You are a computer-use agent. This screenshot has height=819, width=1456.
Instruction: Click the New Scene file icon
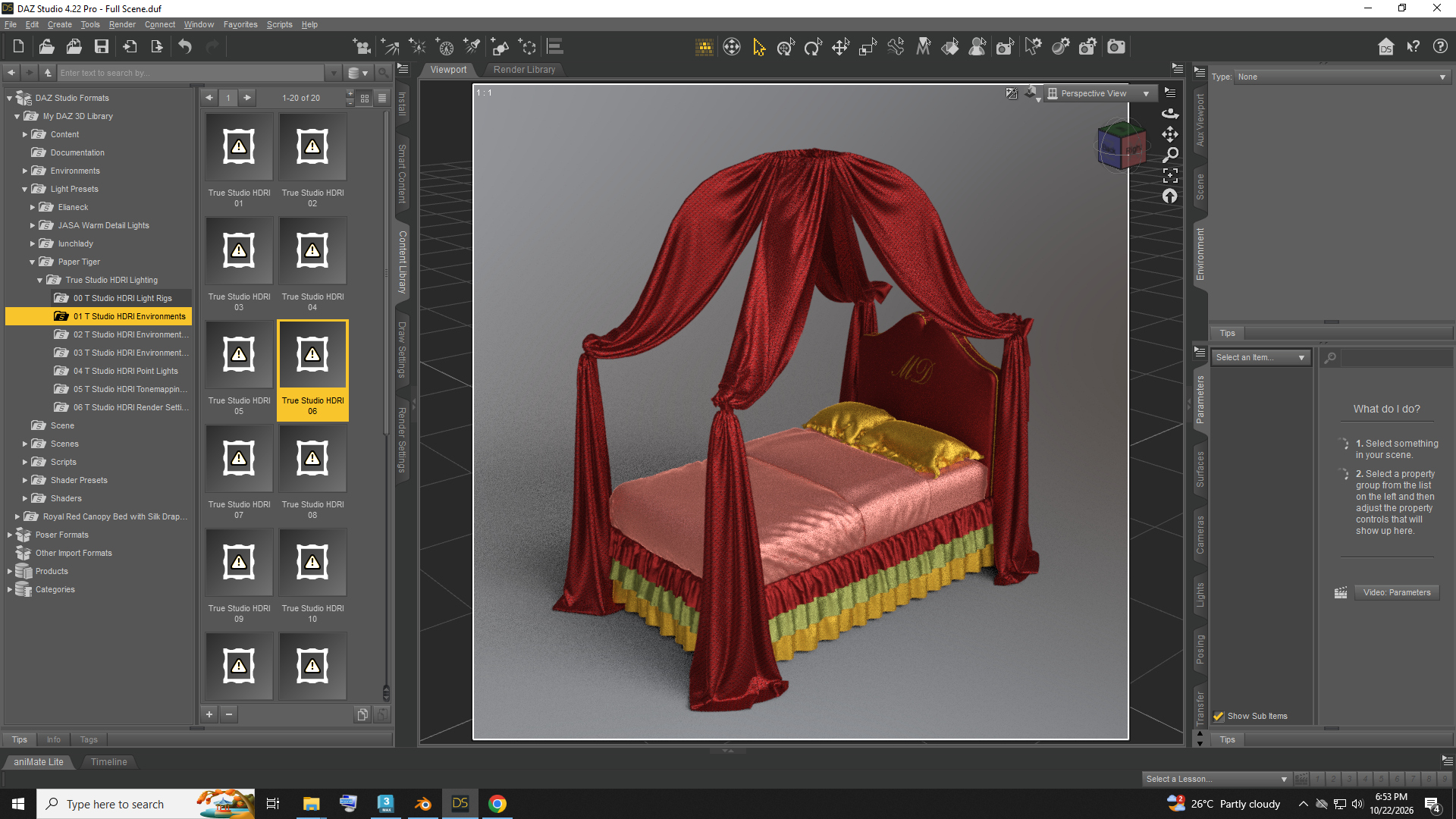pos(18,47)
